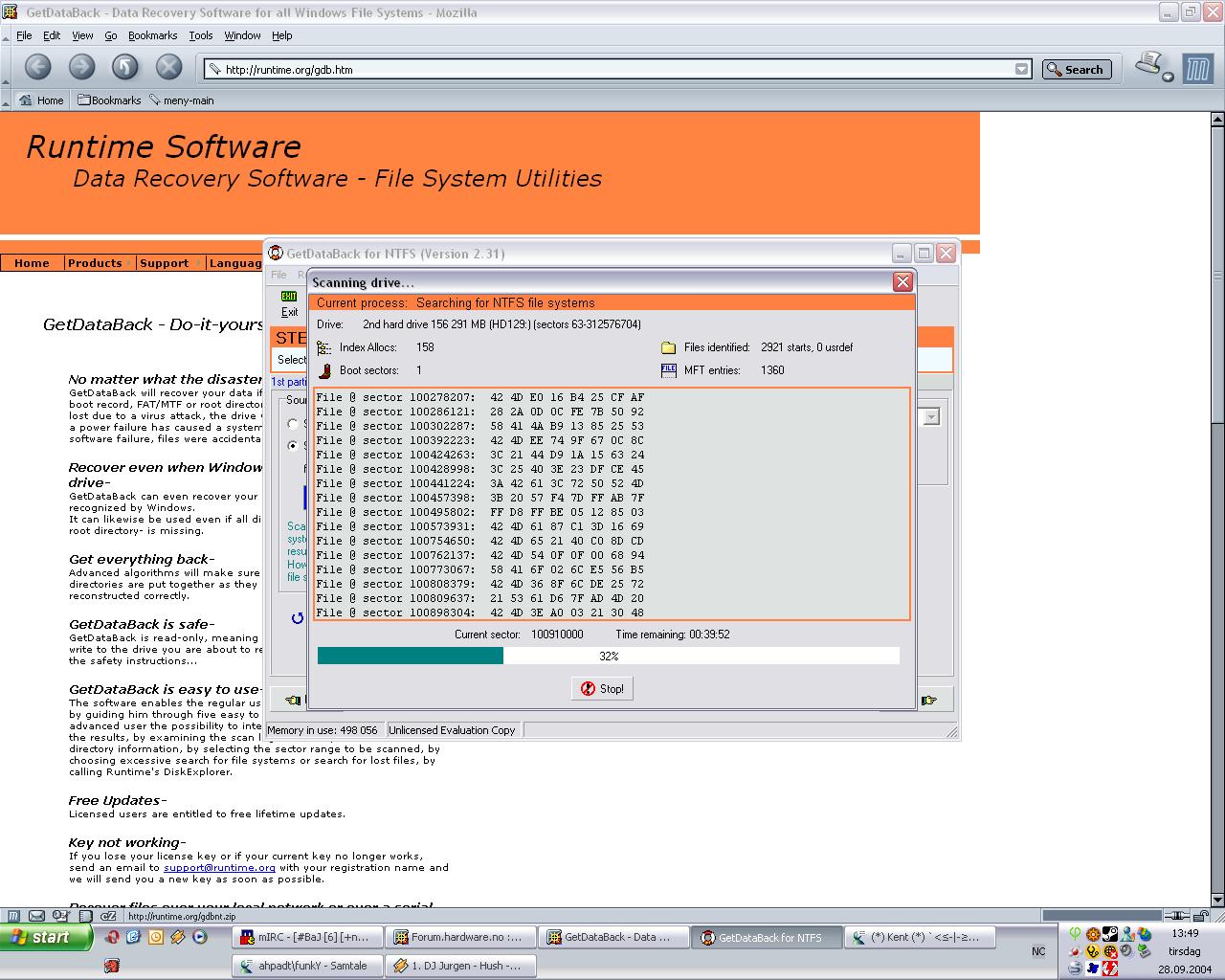This screenshot has height=980, width=1225.
Task: Click the back-step arrow in GetDataBack window
Action: tap(292, 701)
